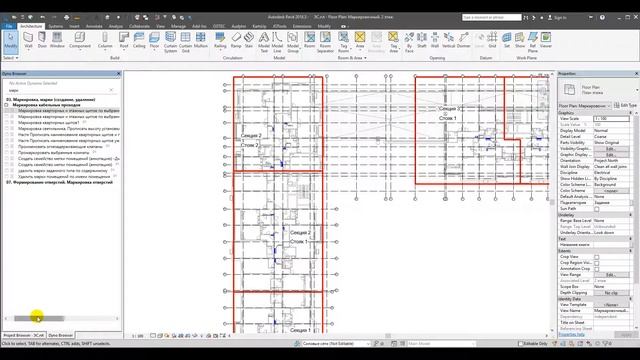The height and width of the screenshot is (360, 640).
Task: Toggle the Sun Path checkbox
Action: [596, 209]
